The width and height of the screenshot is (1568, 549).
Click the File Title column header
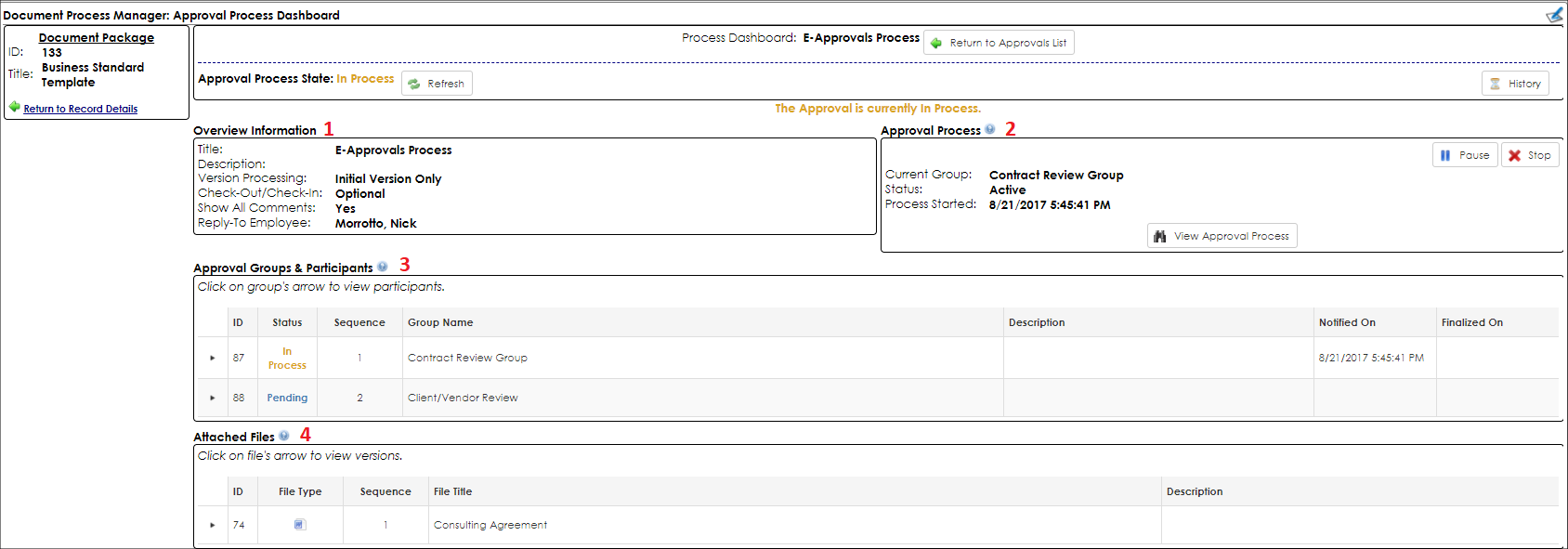[x=452, y=491]
